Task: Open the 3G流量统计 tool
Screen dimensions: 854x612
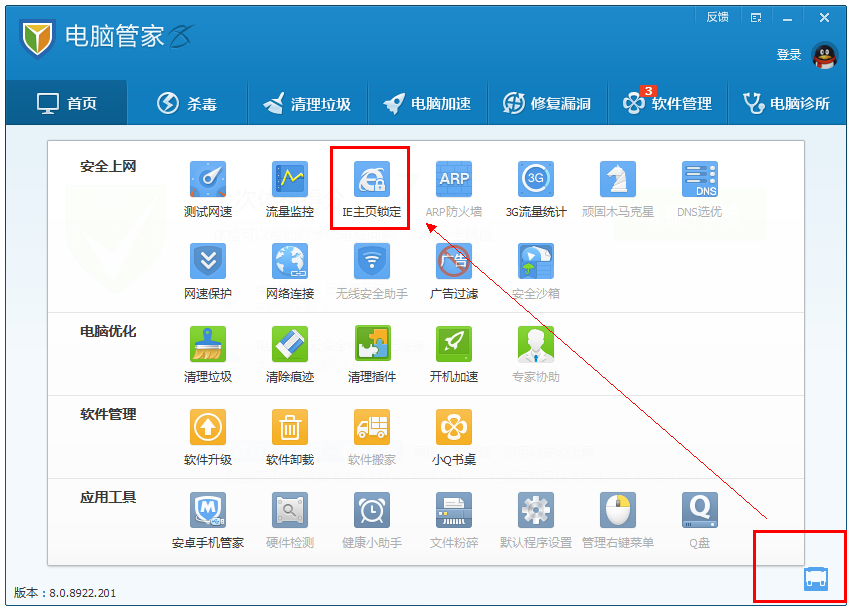Action: pyautogui.click(x=536, y=189)
